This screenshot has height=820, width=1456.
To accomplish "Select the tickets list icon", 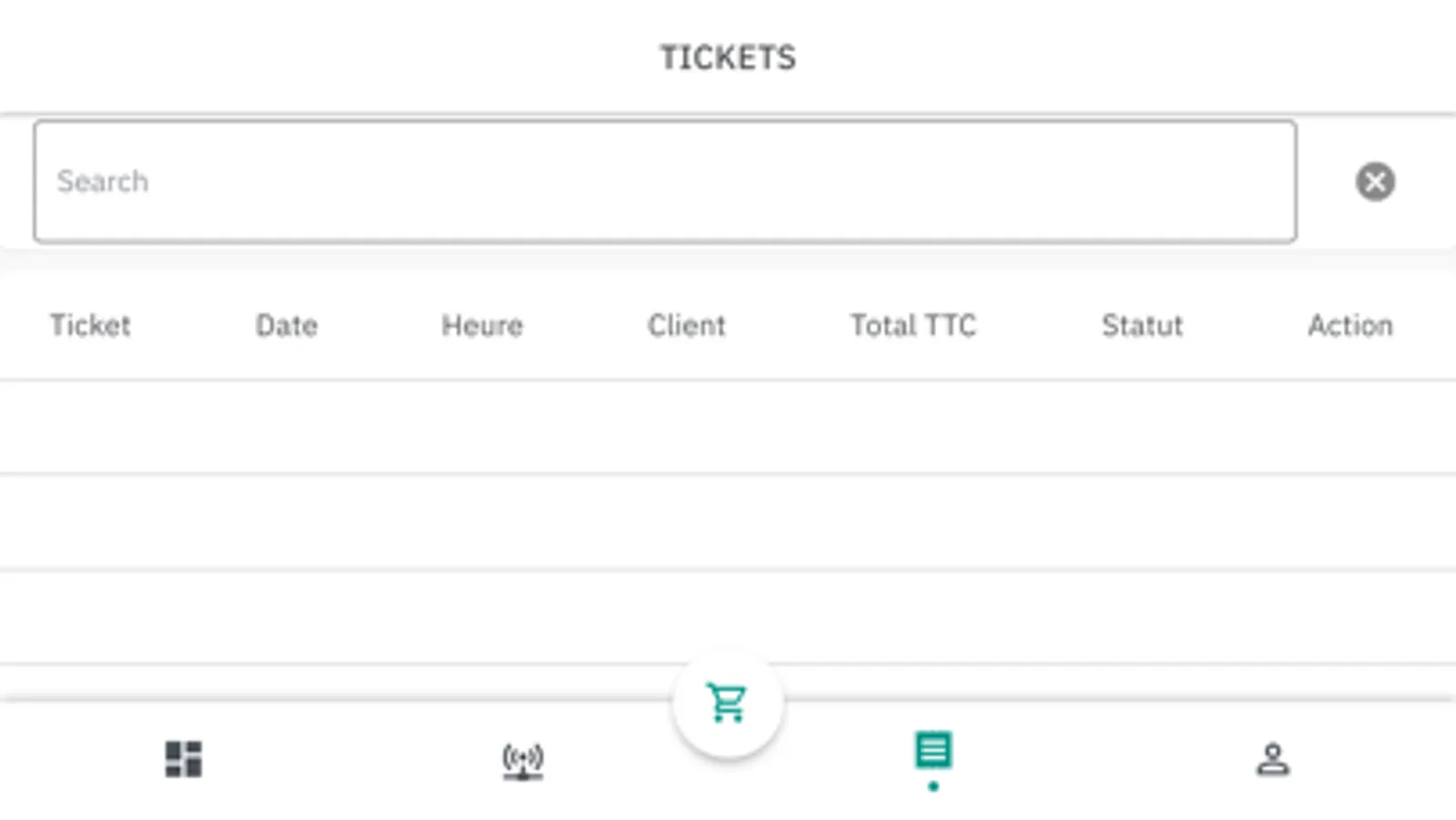I will click(x=933, y=751).
